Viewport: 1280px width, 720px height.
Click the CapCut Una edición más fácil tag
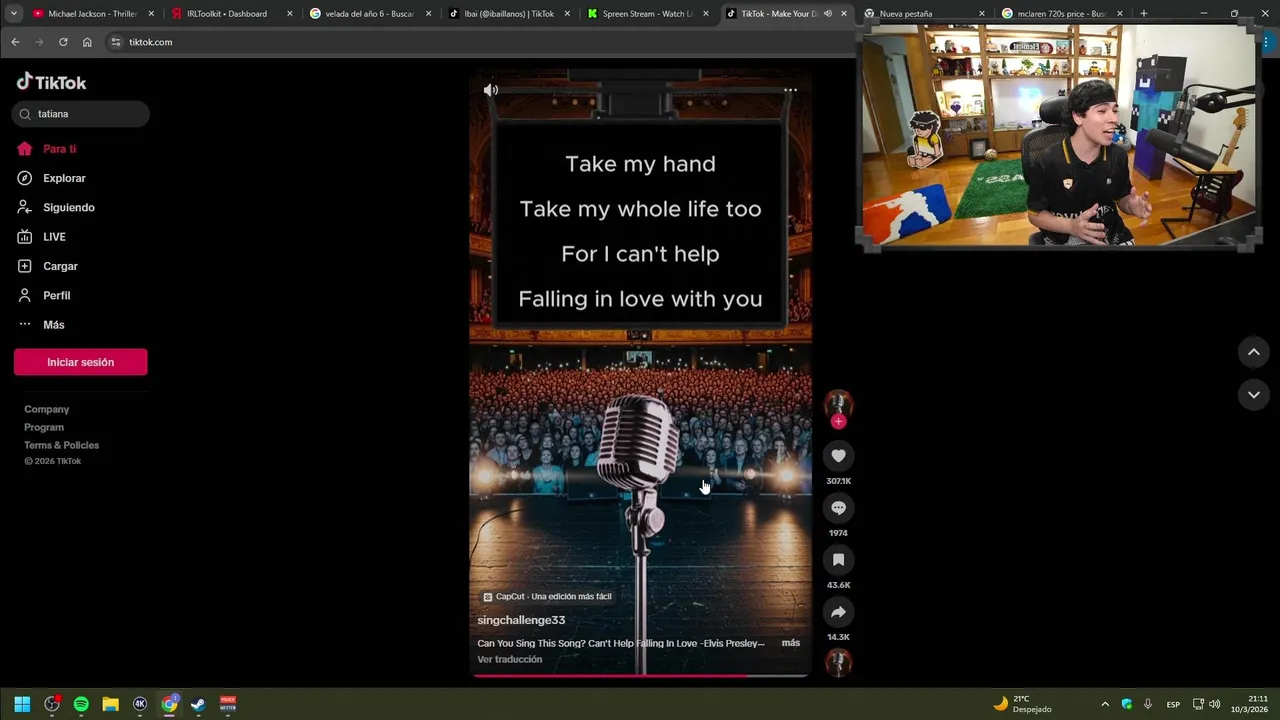coord(547,597)
